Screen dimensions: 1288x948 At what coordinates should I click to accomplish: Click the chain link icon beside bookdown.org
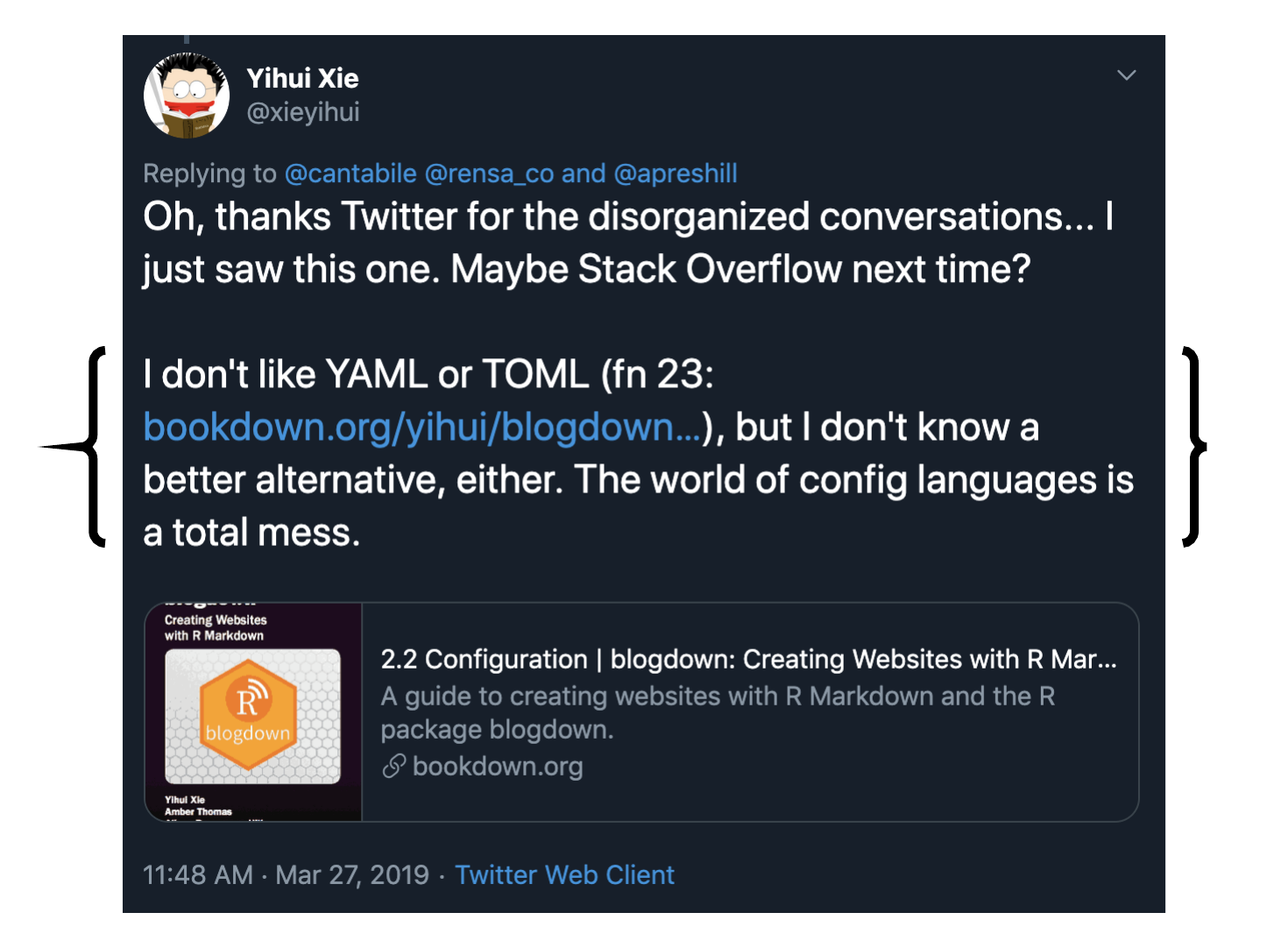tap(393, 767)
